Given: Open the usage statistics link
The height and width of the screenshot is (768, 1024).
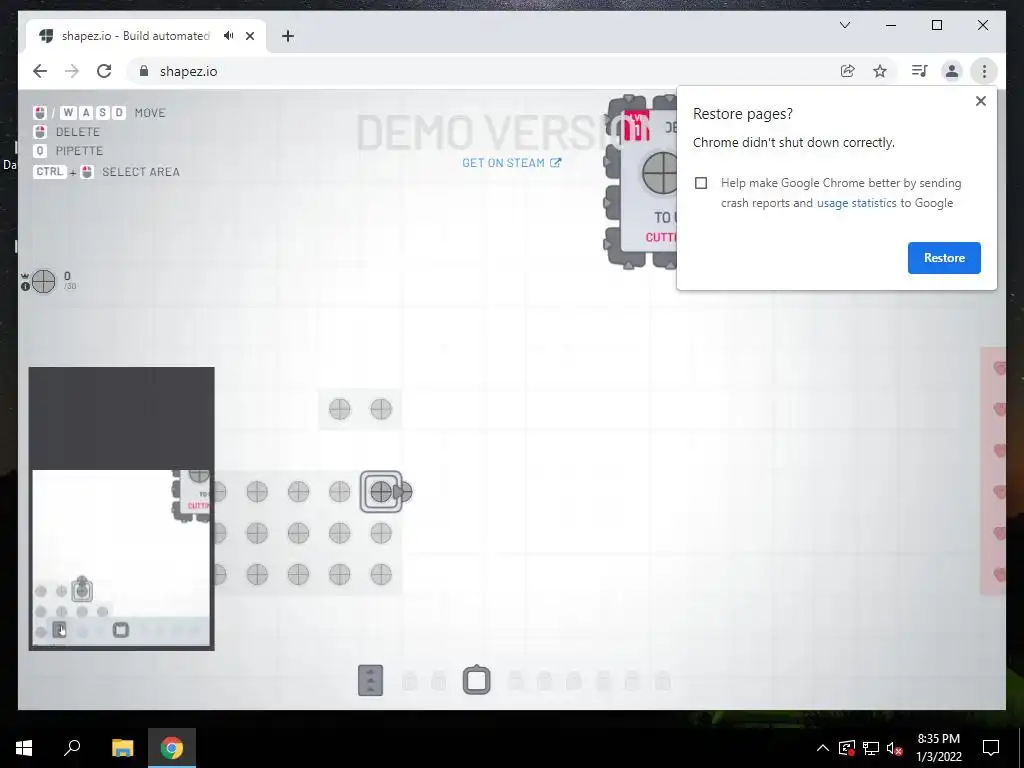Looking at the screenshot, I should tap(856, 203).
